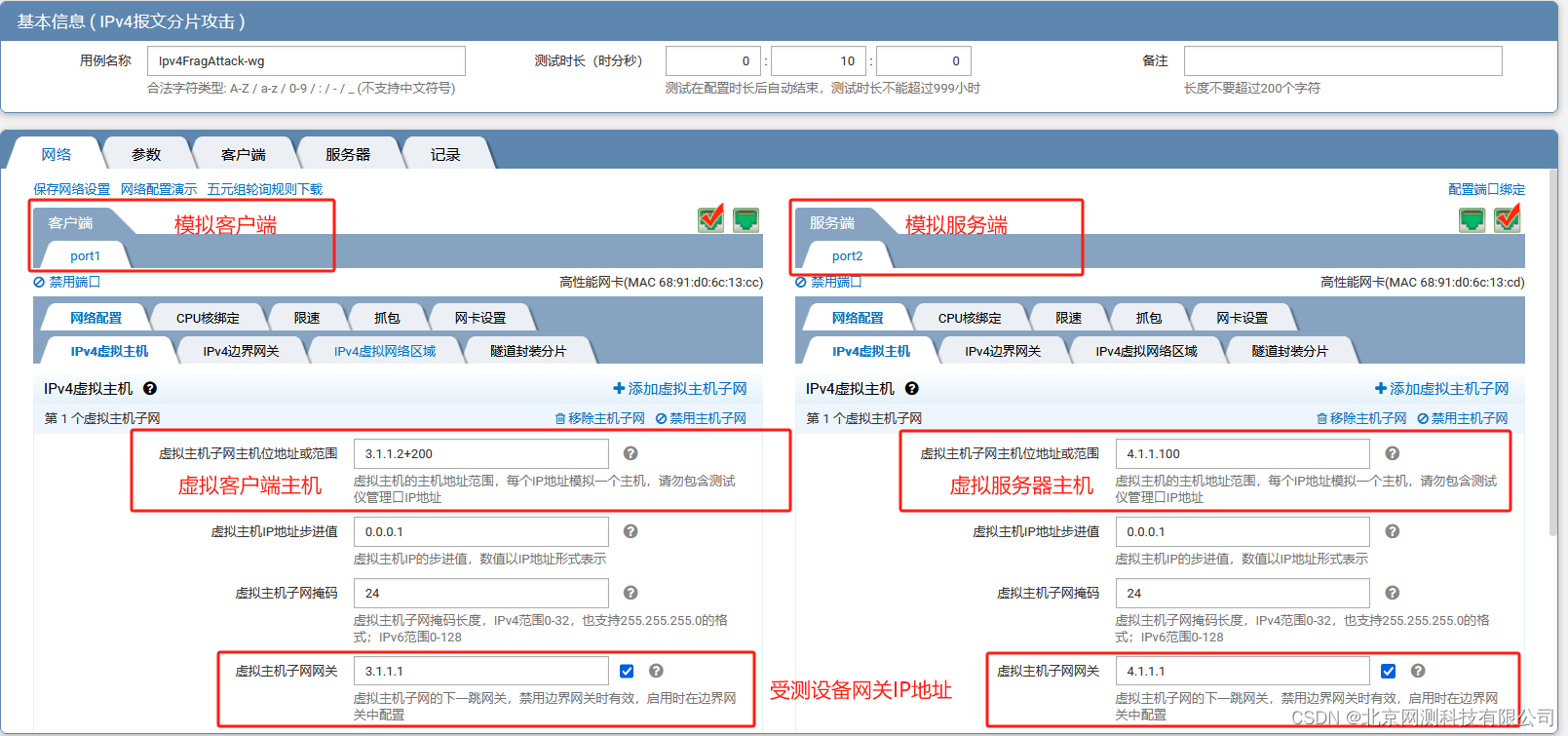Toggle client 虚拟主机子网网关 checkbox
Screen dimensions: 1568x736
[x=627, y=671]
